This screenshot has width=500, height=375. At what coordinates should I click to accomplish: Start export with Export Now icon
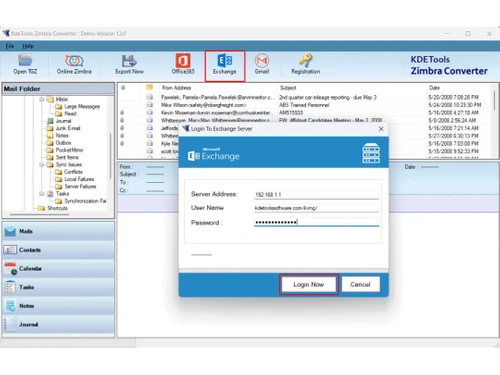coord(129,64)
